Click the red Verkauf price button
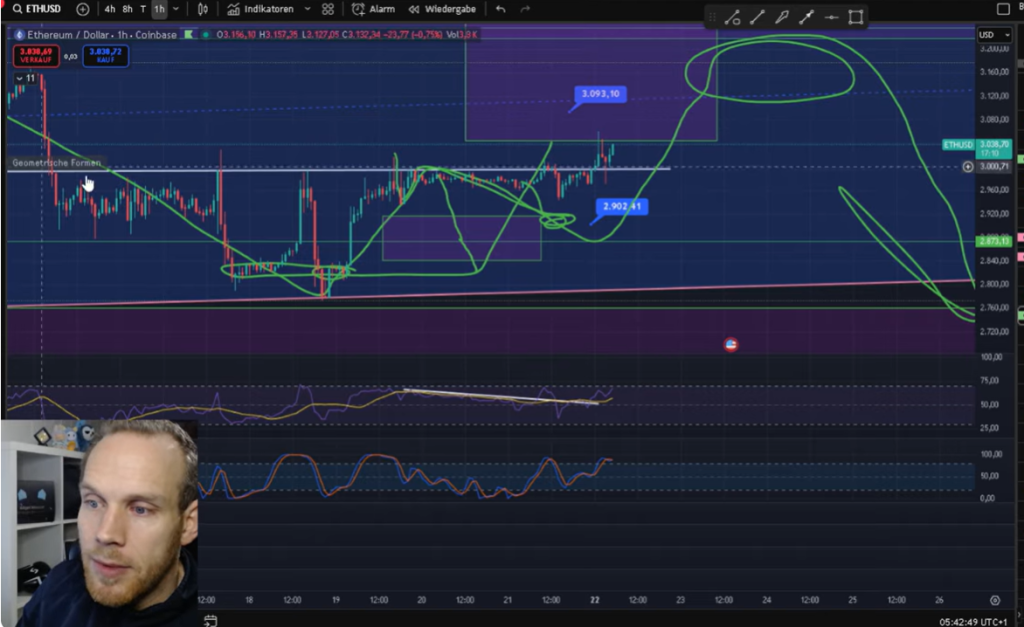1024x627 pixels. click(36, 55)
